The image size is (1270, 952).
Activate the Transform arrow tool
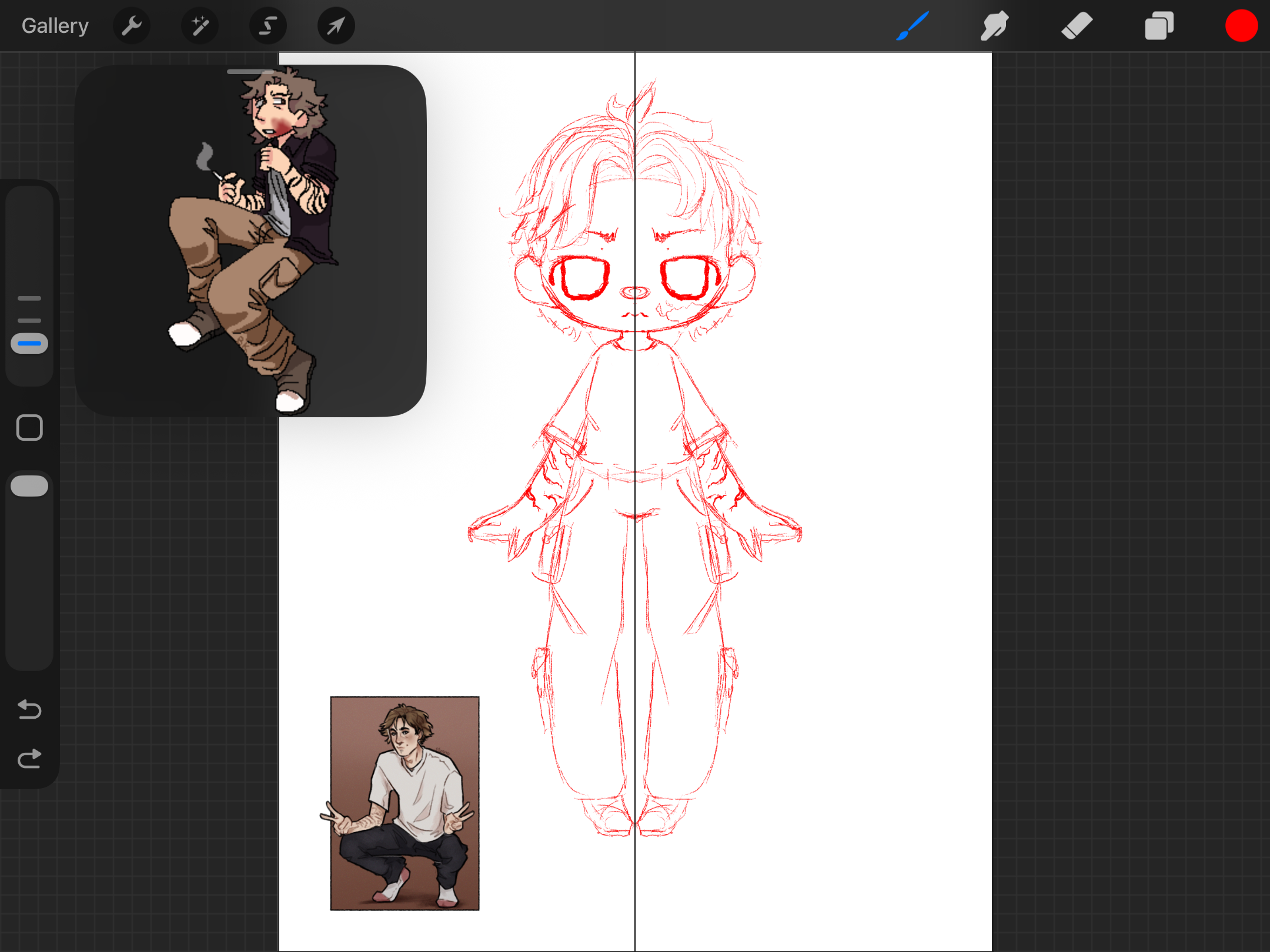click(x=336, y=26)
